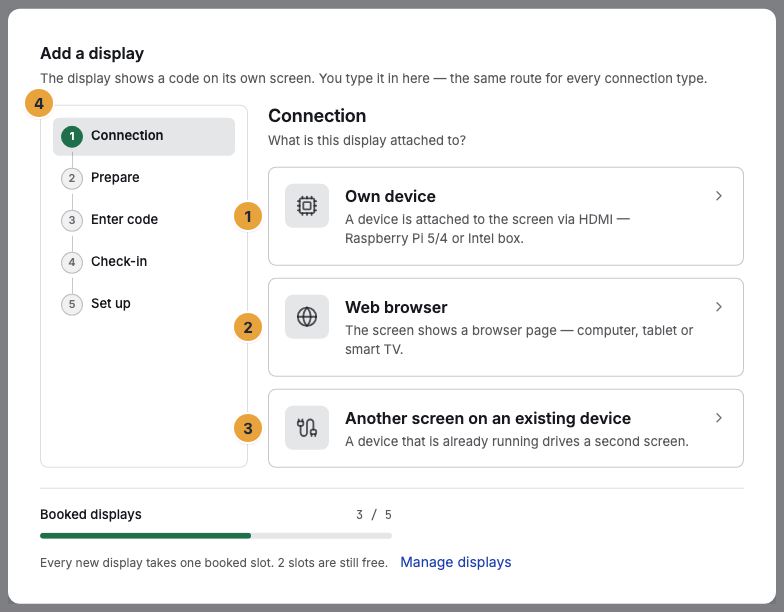
Task: Open the Another screen chevron arrow
Action: (718, 418)
